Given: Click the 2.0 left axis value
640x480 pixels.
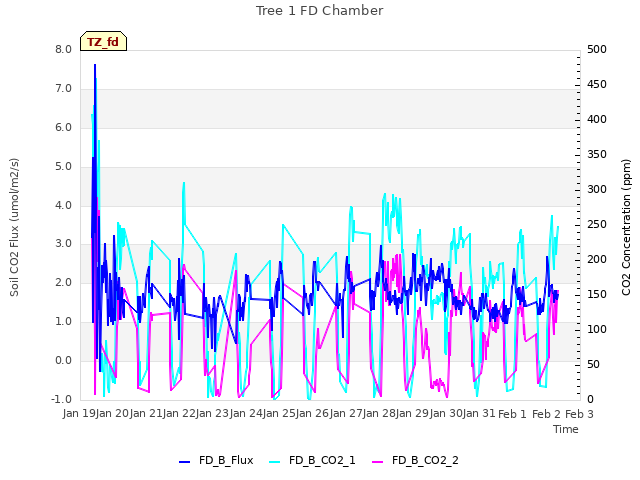Looking at the screenshot, I should click(64, 282).
